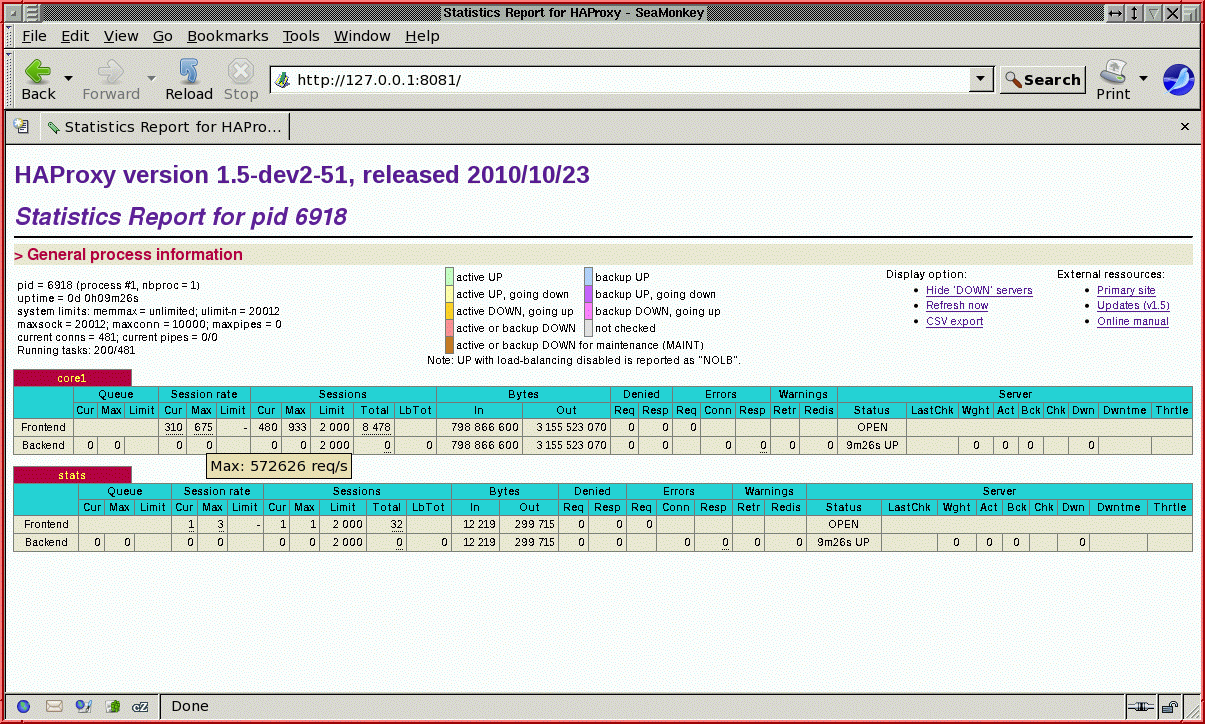The height and width of the screenshot is (724, 1205).
Task: Open the Print button dropdown arrow
Action: [x=1143, y=78]
